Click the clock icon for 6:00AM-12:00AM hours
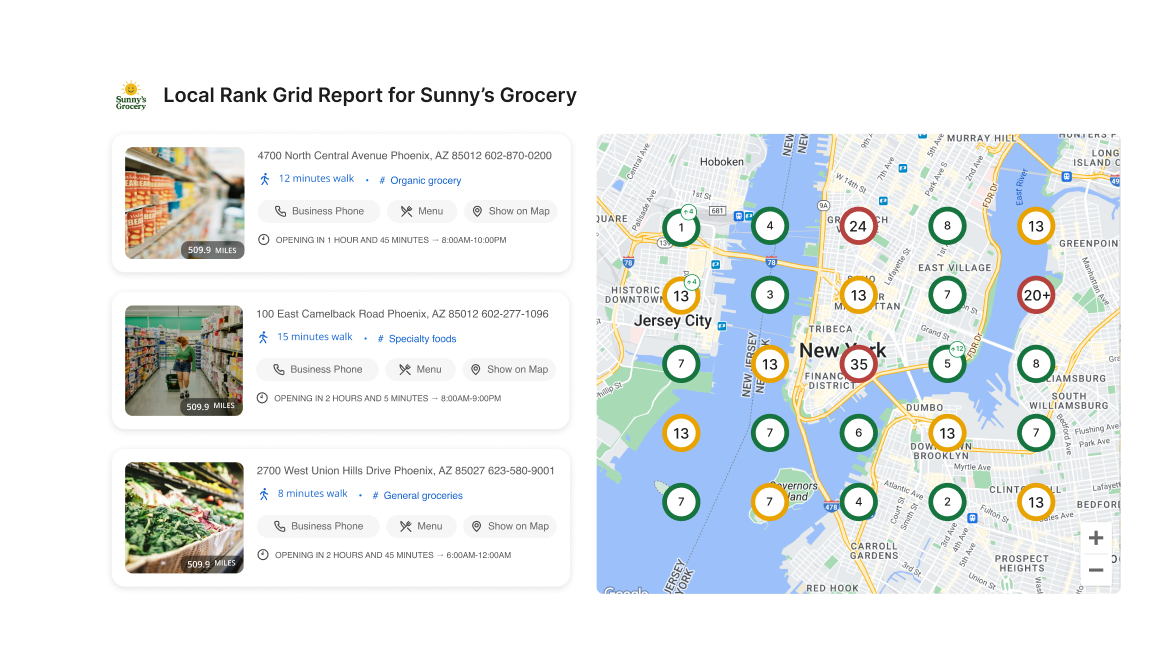 pos(262,555)
